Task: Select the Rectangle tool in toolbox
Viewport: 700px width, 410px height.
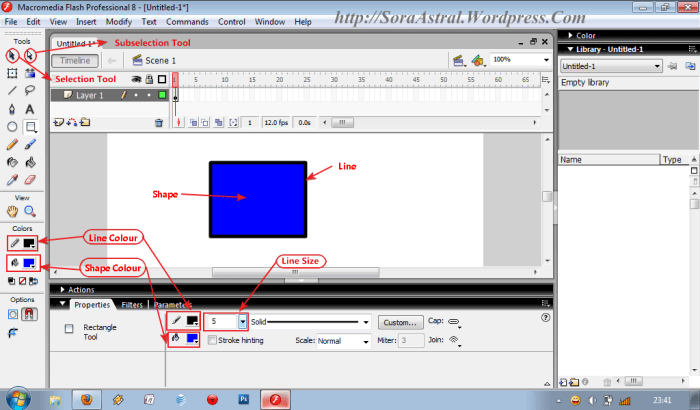Action: tap(30, 127)
